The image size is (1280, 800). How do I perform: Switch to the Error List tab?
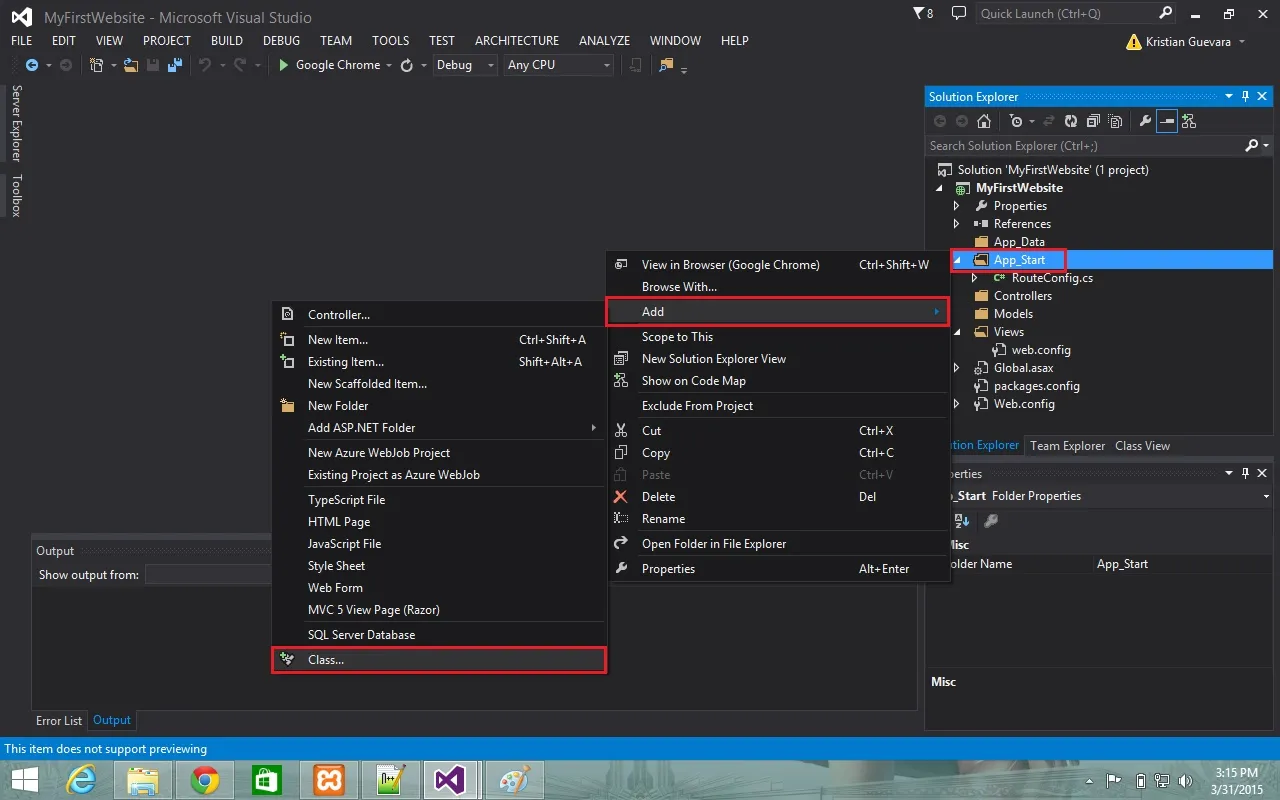(59, 720)
